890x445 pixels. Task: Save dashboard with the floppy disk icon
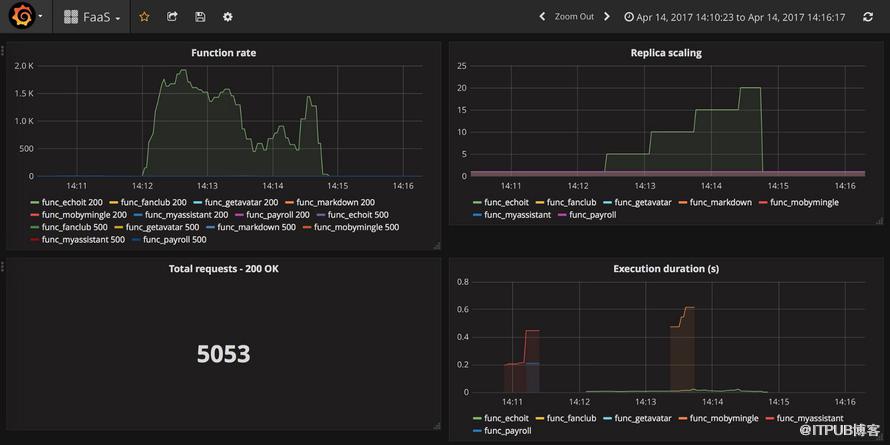tap(200, 17)
